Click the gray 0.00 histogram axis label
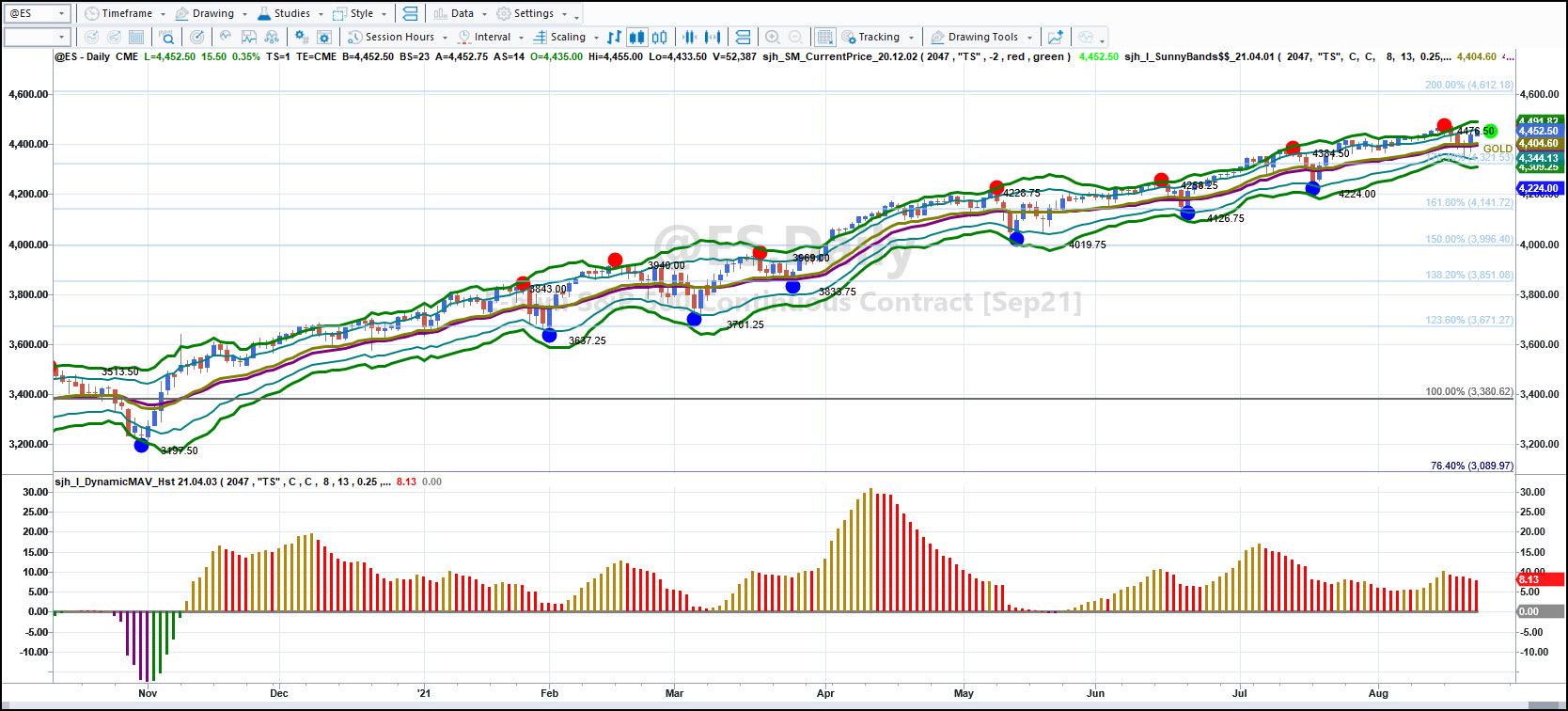The width and height of the screenshot is (1568, 711). (1538, 611)
